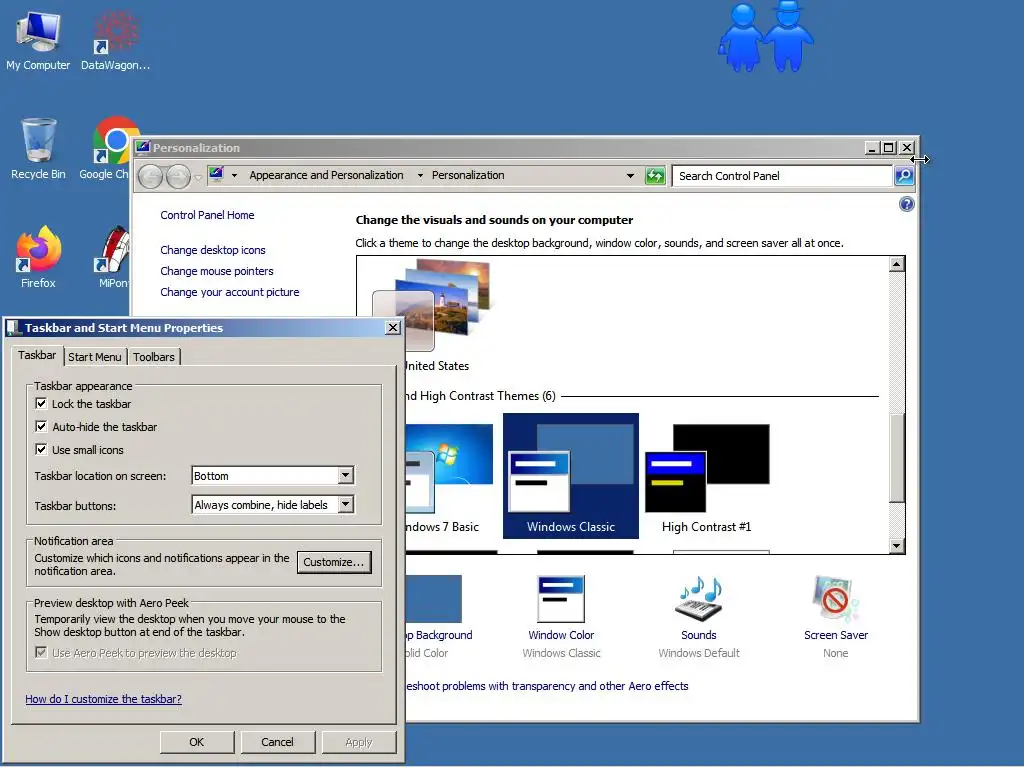Click the Search Control Panel field
Viewport: 1024px width, 768px height.
tap(782, 176)
